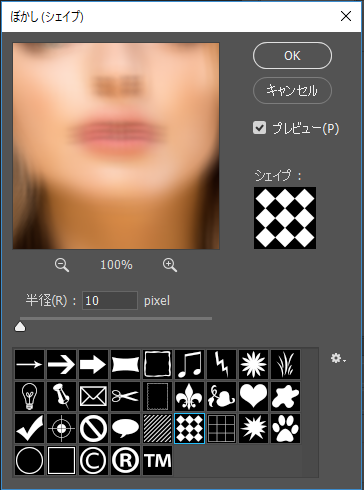Select the medium arrow shape
364x490 pixels.
coord(61,364)
